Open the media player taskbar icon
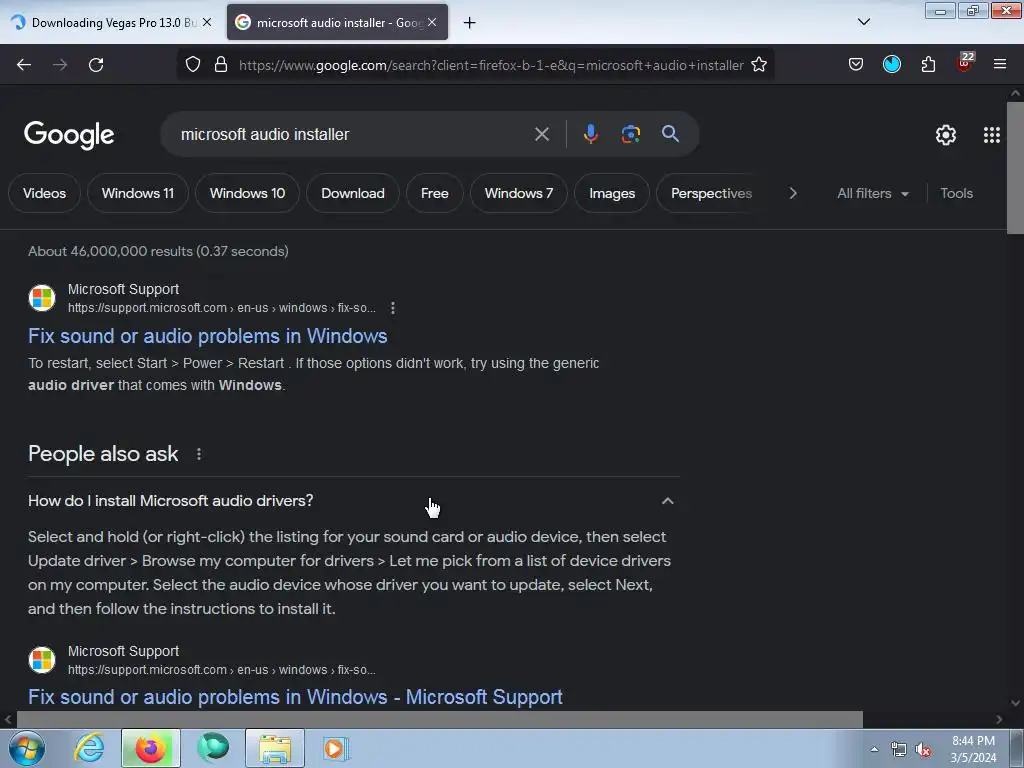The height and width of the screenshot is (768, 1024). tap(337, 748)
